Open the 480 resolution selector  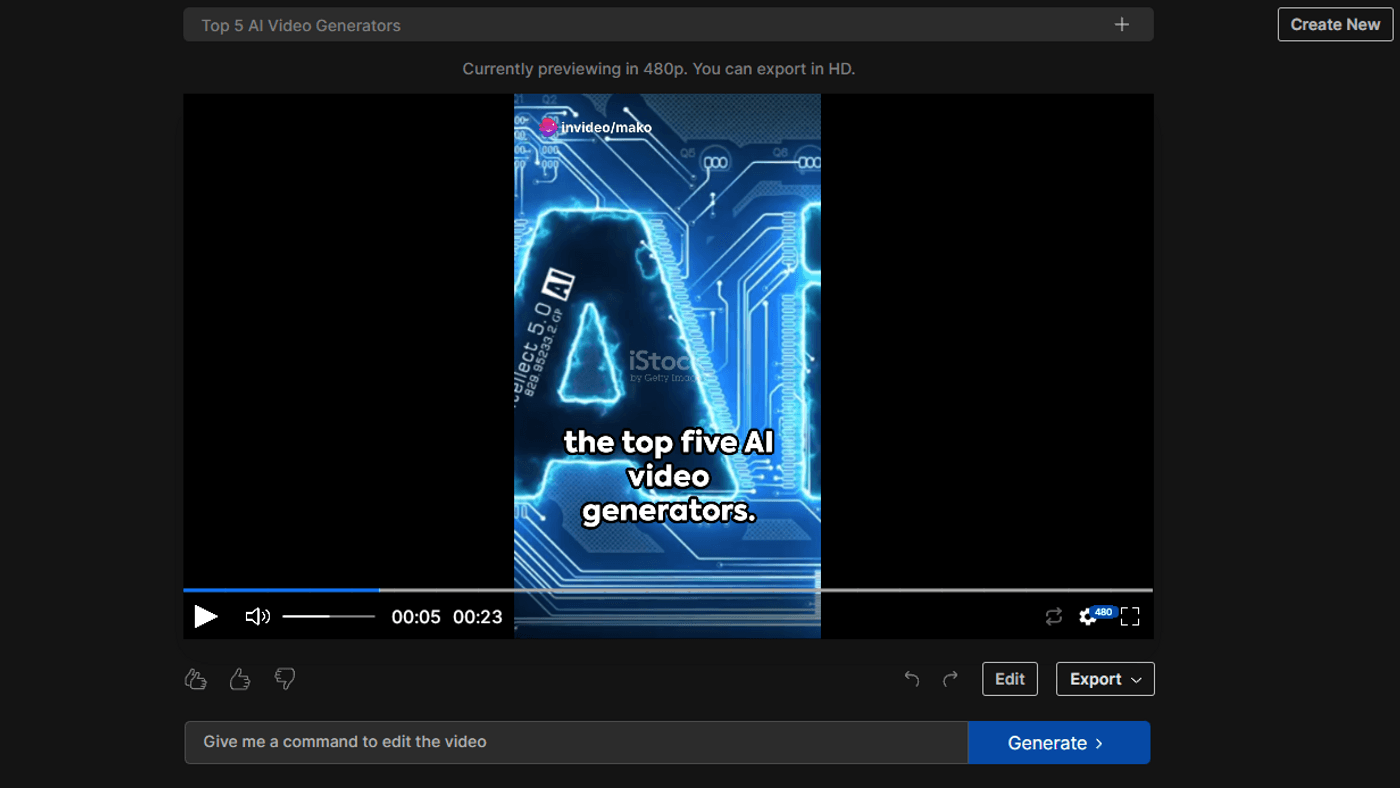[1103, 611]
